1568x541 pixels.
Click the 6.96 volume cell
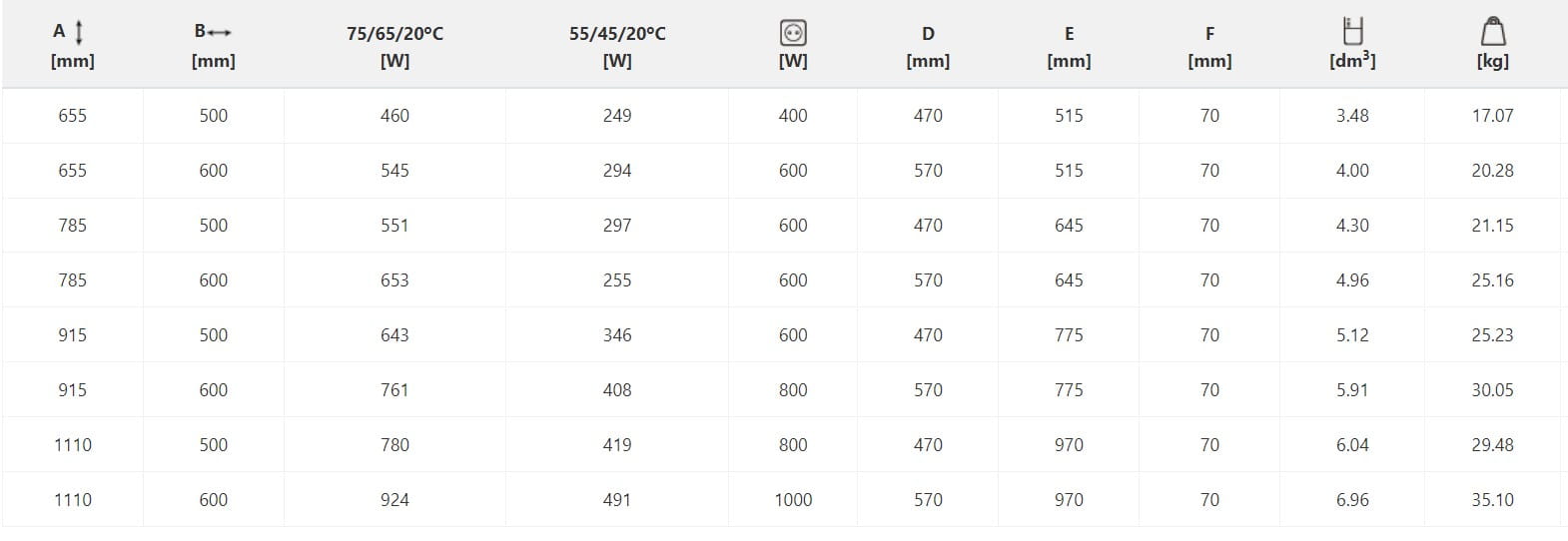pos(1352,500)
